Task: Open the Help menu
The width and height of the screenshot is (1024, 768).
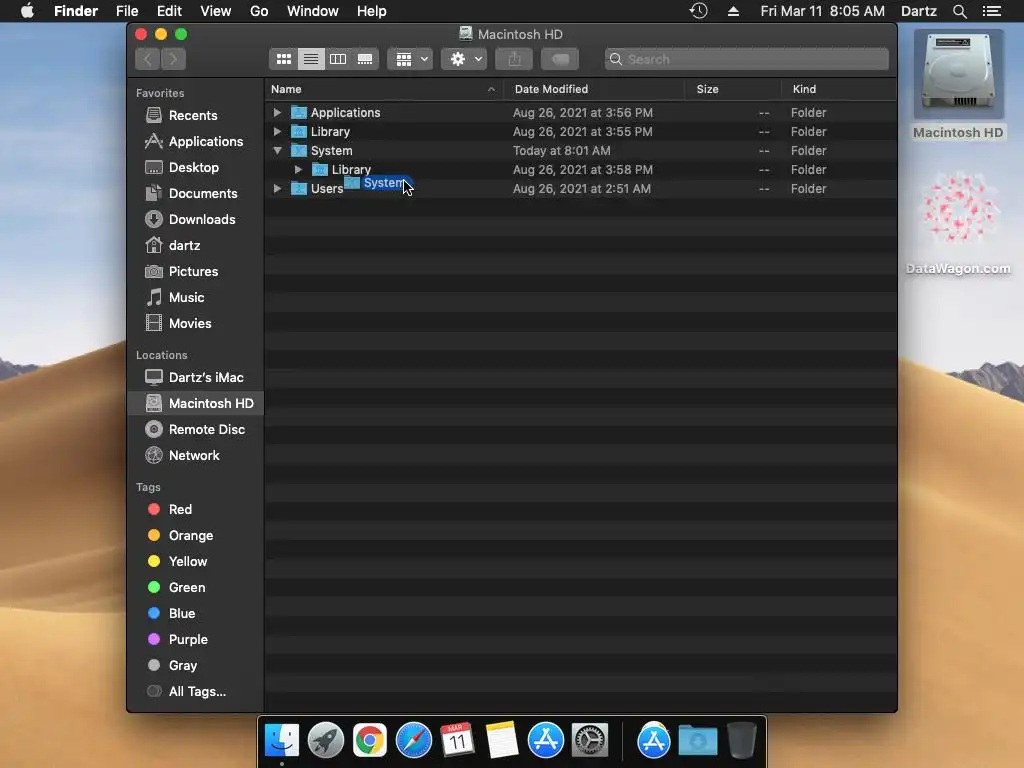Action: click(372, 11)
